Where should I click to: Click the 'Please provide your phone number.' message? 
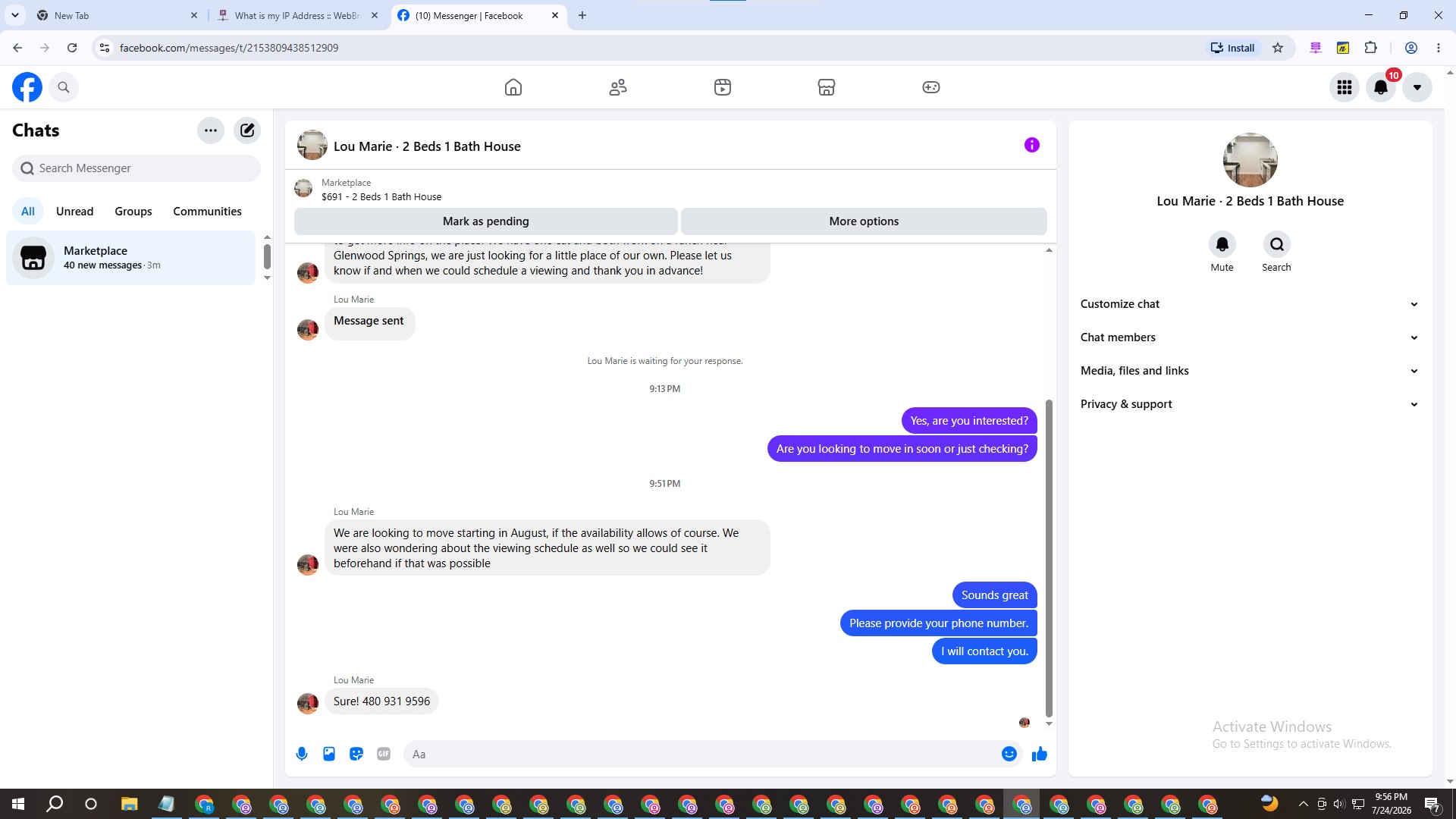pos(939,623)
